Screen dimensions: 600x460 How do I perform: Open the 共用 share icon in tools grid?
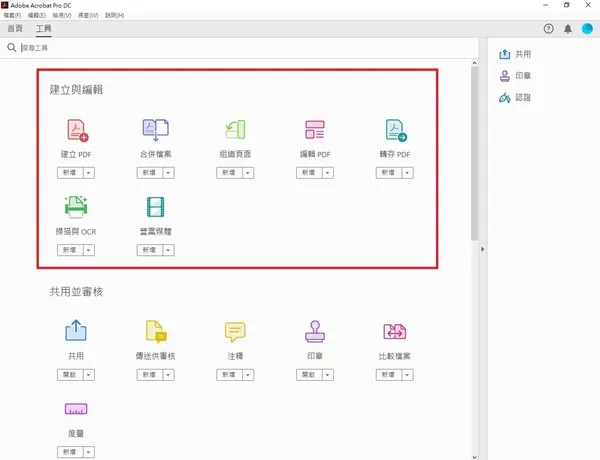tap(76, 330)
